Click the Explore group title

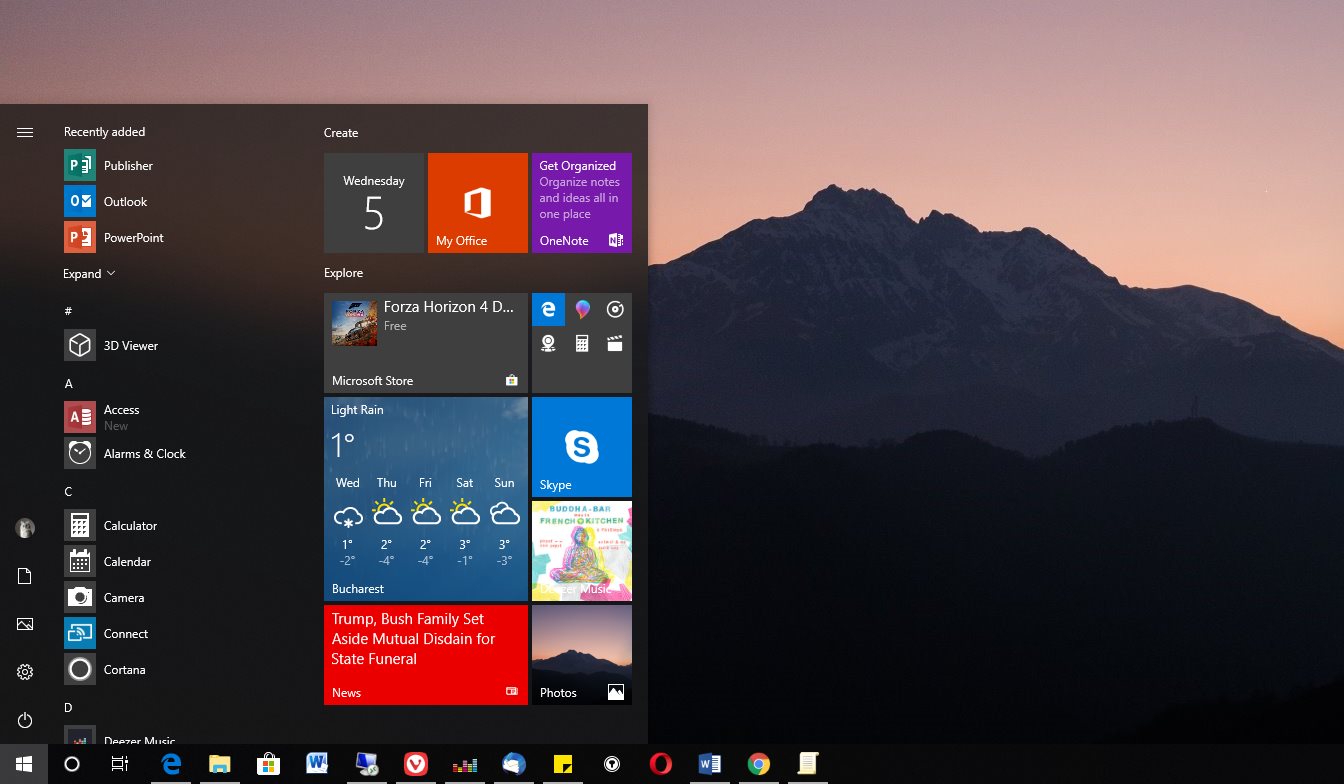(343, 273)
